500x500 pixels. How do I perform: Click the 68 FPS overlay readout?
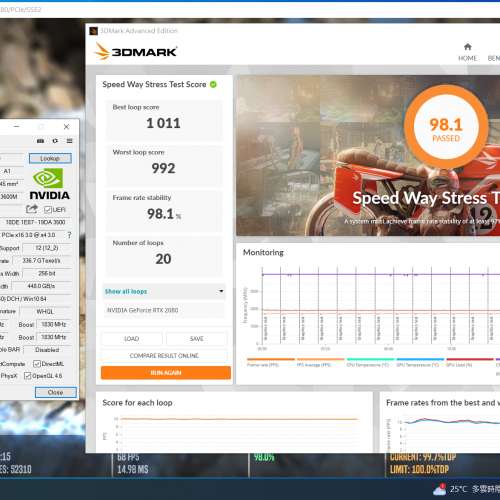(128, 457)
